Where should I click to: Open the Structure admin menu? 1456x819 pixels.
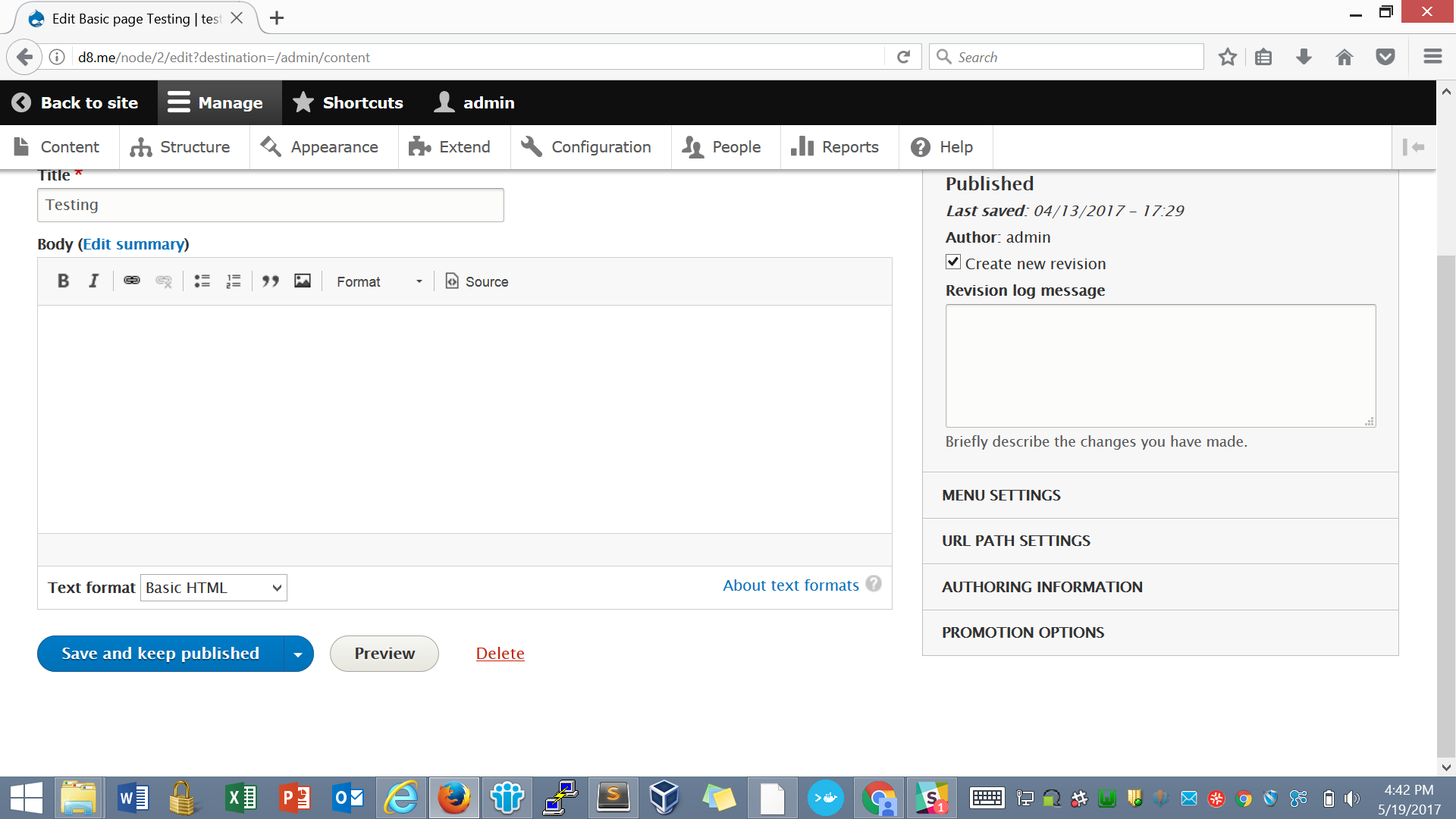tap(180, 147)
